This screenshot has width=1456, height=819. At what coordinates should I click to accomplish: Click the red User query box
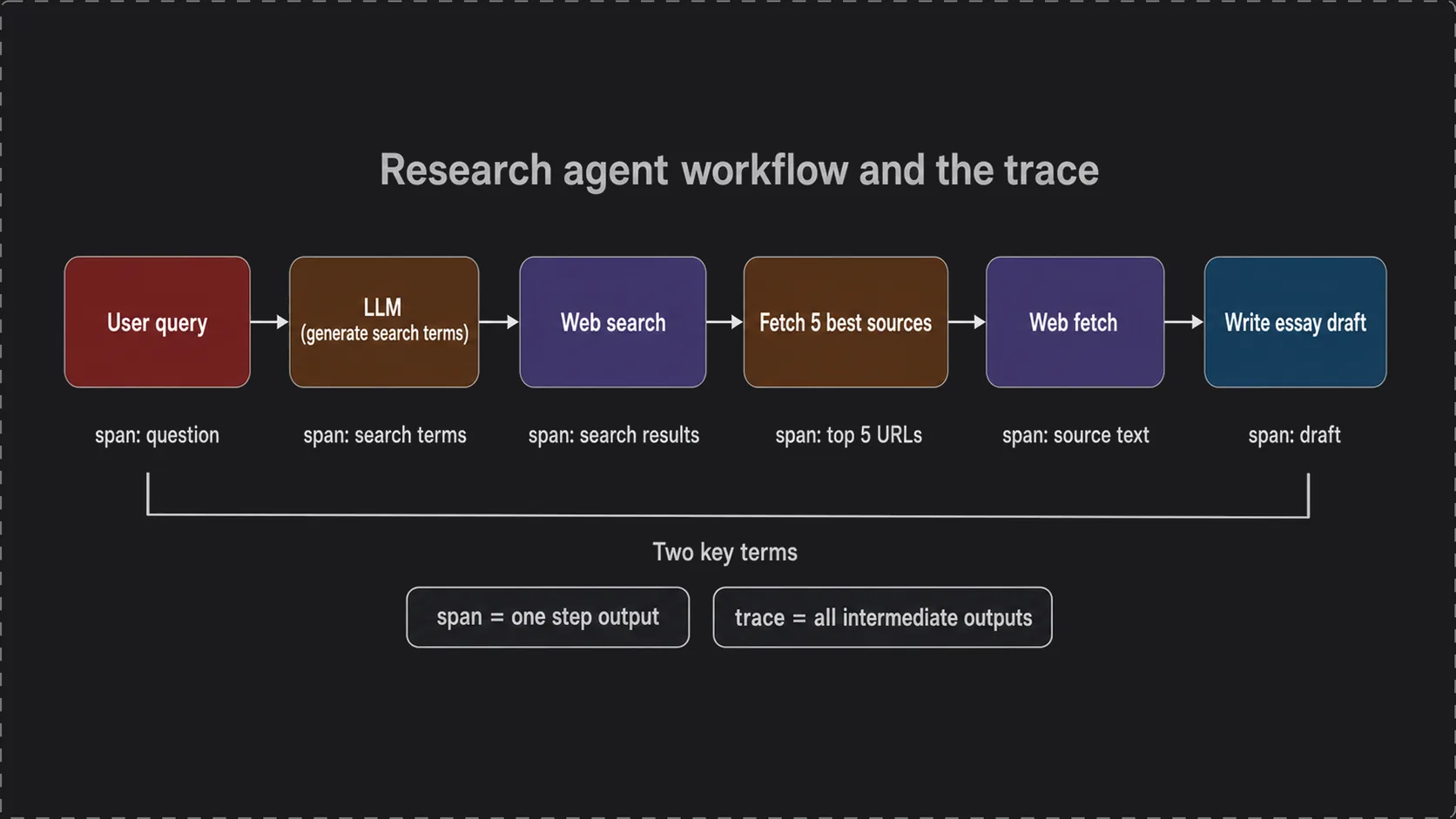[x=157, y=322]
